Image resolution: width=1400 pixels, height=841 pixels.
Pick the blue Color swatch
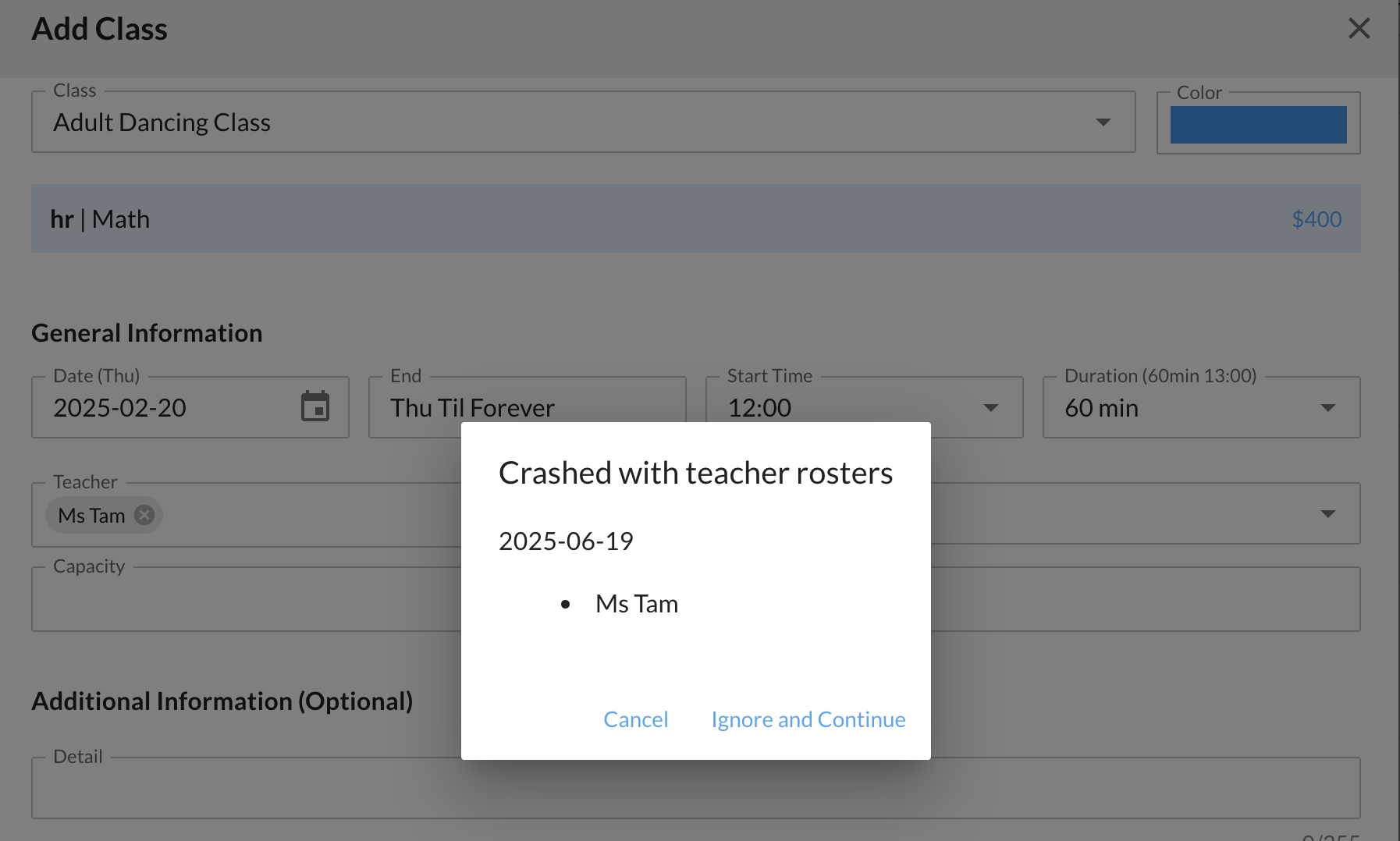point(1258,125)
